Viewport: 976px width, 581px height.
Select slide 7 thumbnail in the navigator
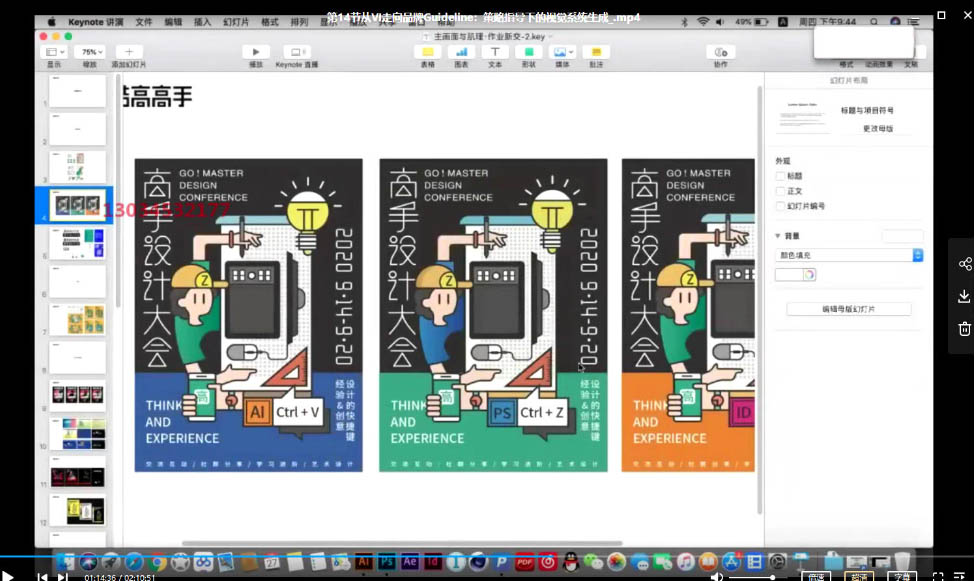(x=77, y=319)
